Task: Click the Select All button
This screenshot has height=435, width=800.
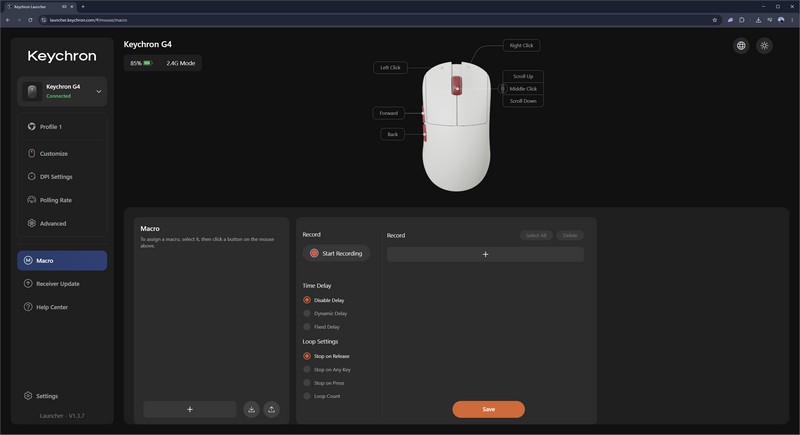Action: [x=536, y=236]
